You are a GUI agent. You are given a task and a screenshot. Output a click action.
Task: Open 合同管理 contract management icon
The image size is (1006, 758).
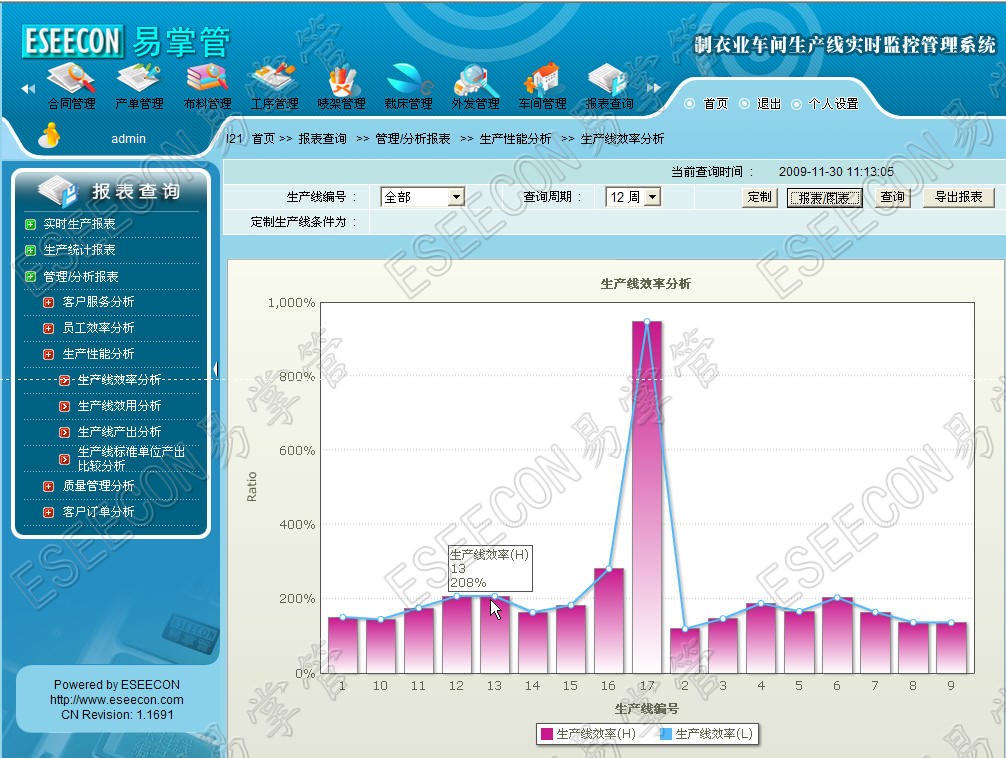tap(71, 79)
